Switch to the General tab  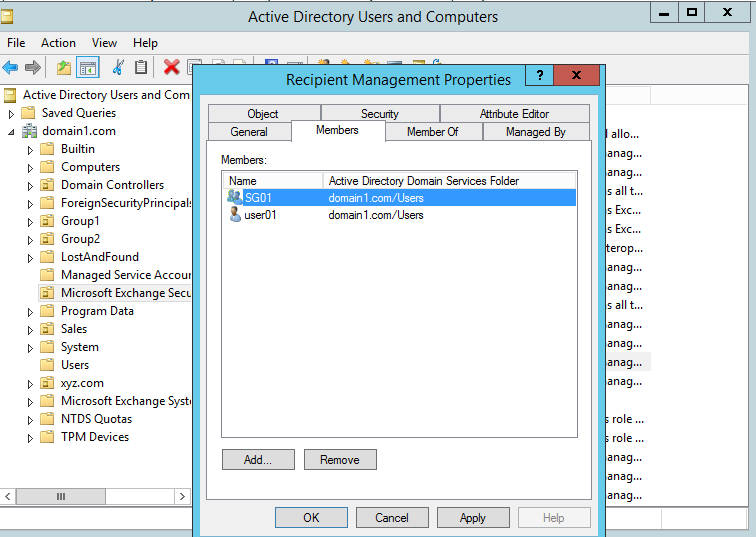(x=249, y=132)
